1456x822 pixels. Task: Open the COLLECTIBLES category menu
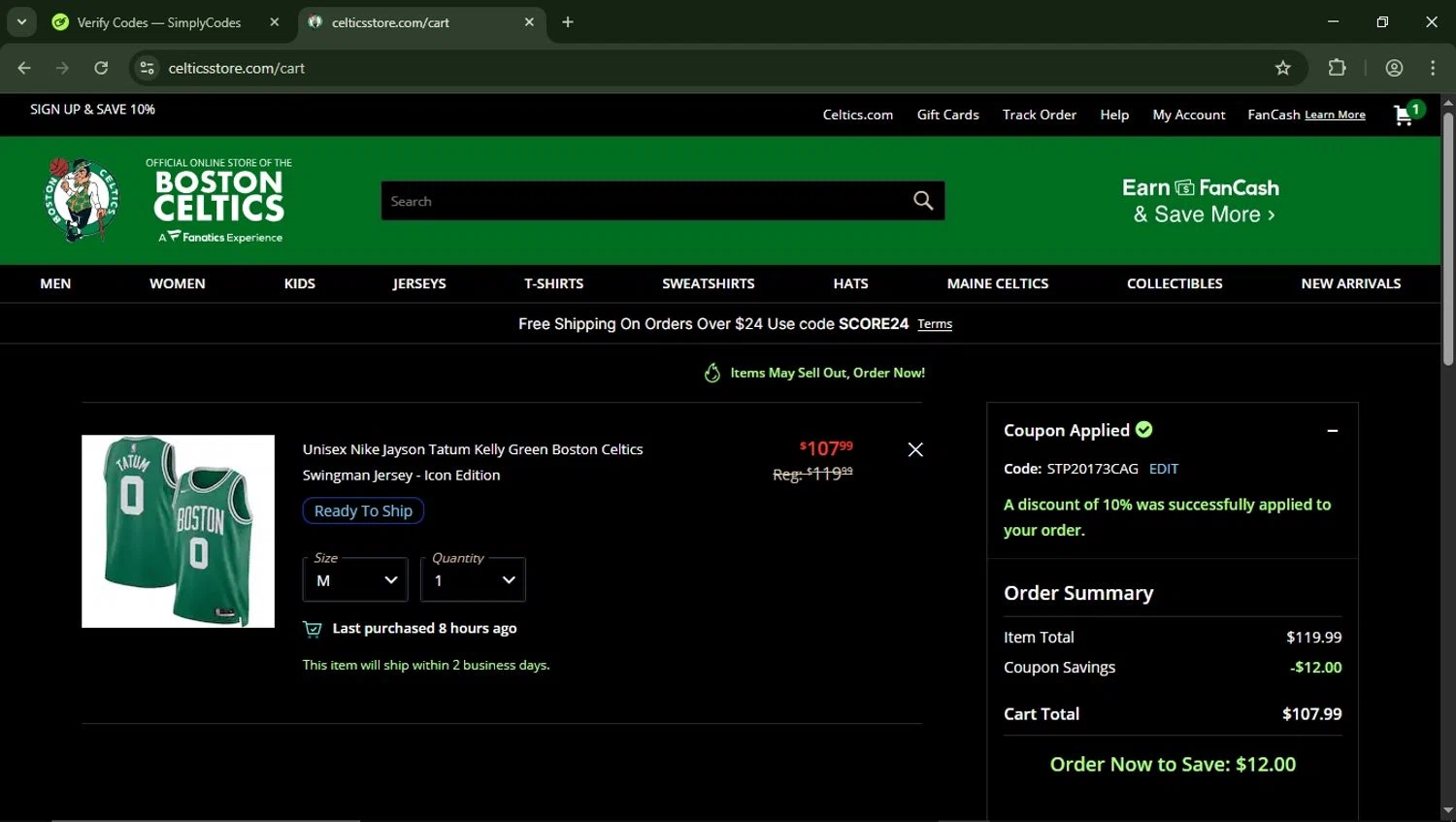pyautogui.click(x=1175, y=283)
